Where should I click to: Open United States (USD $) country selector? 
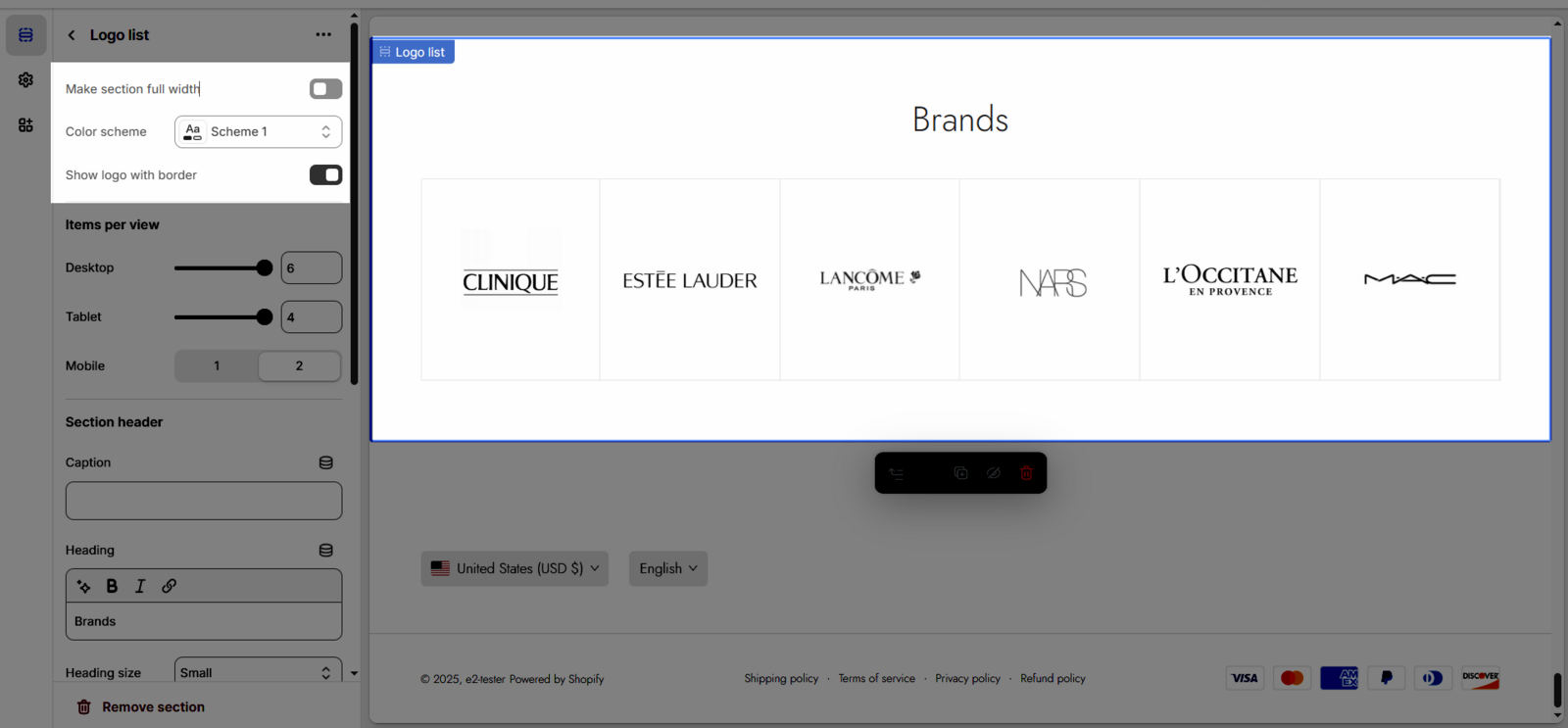point(514,568)
